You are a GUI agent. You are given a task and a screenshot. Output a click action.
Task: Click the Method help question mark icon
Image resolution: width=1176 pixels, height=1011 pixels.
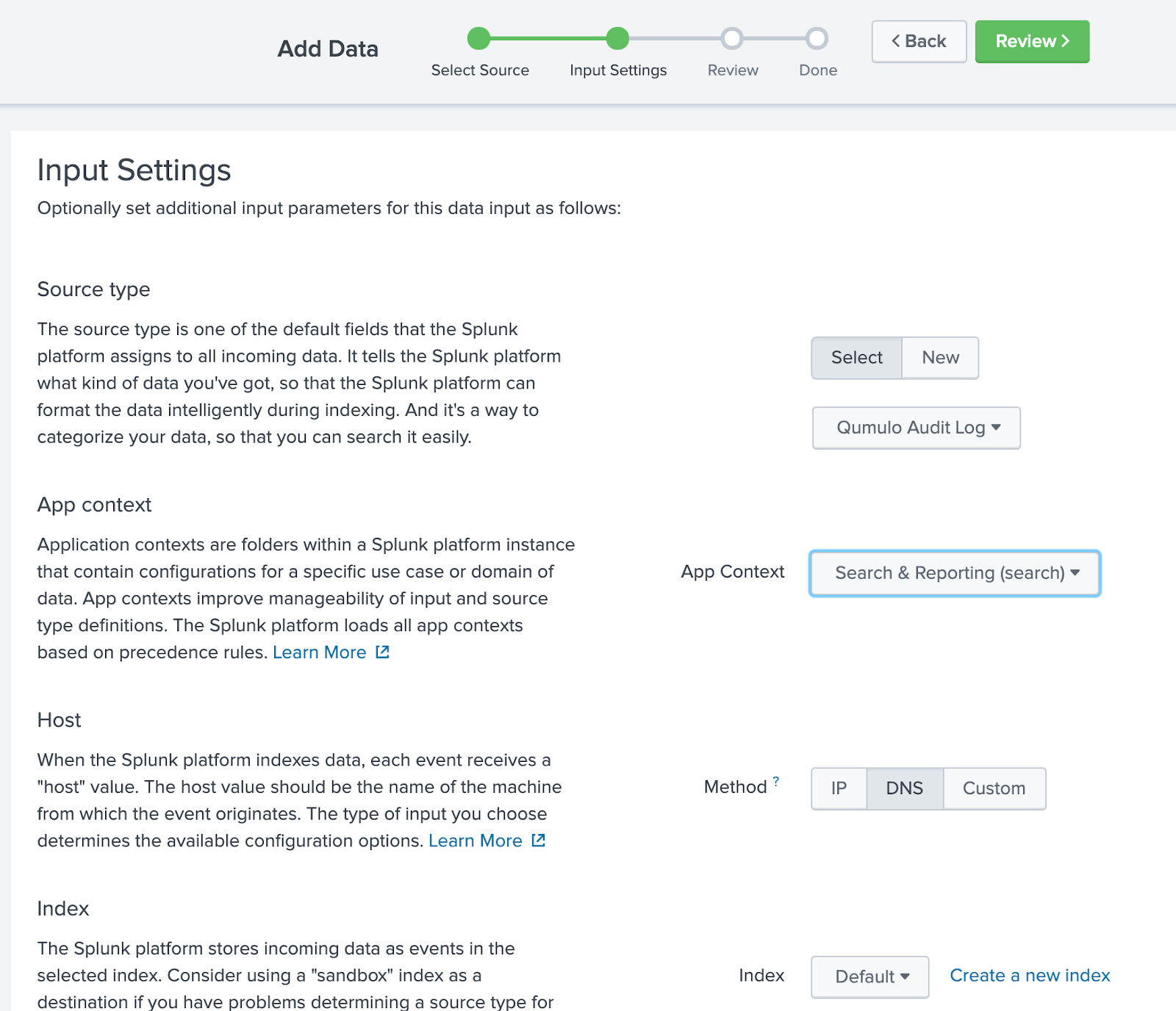[775, 780]
